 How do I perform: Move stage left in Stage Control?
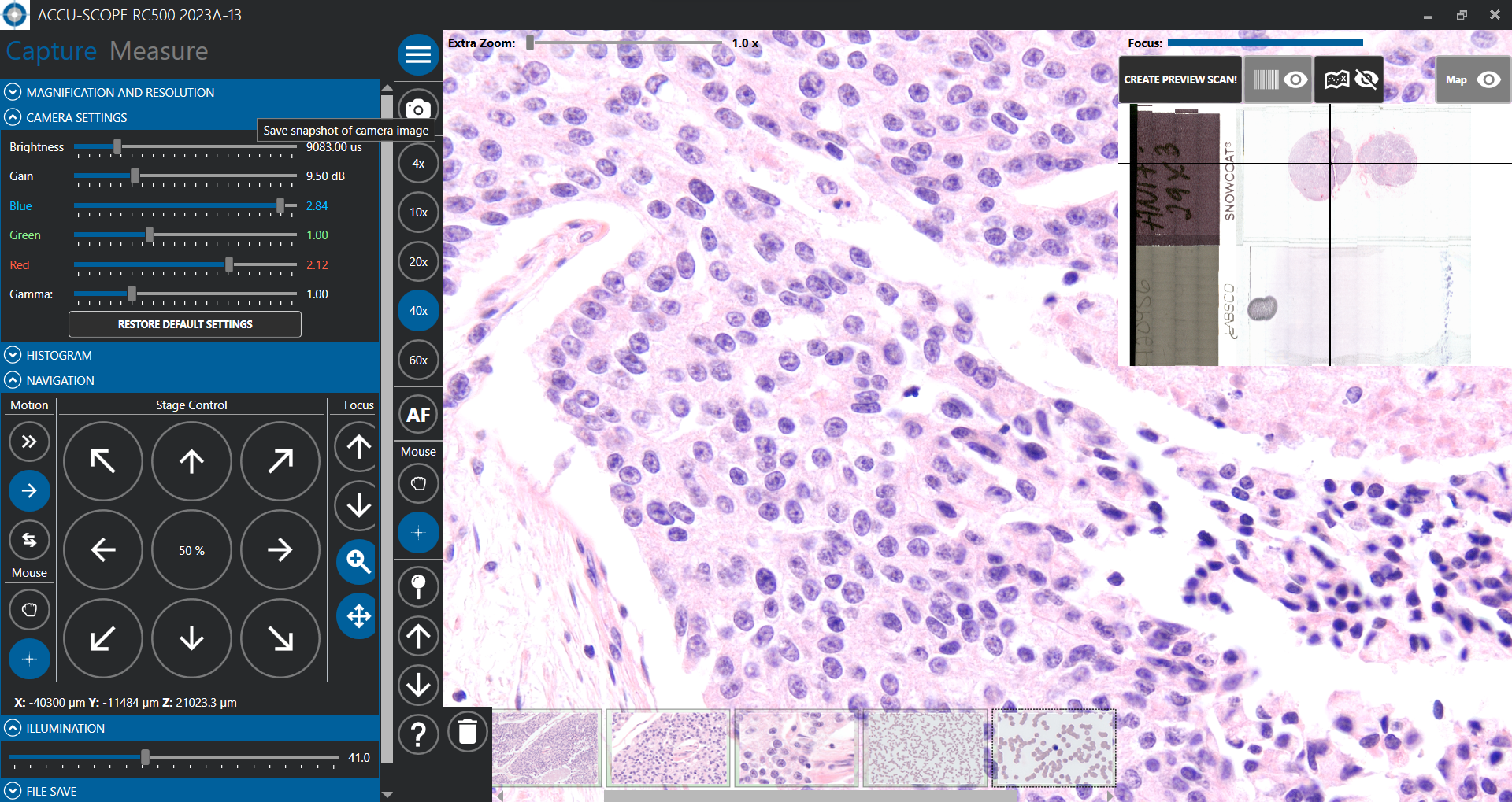click(x=103, y=549)
